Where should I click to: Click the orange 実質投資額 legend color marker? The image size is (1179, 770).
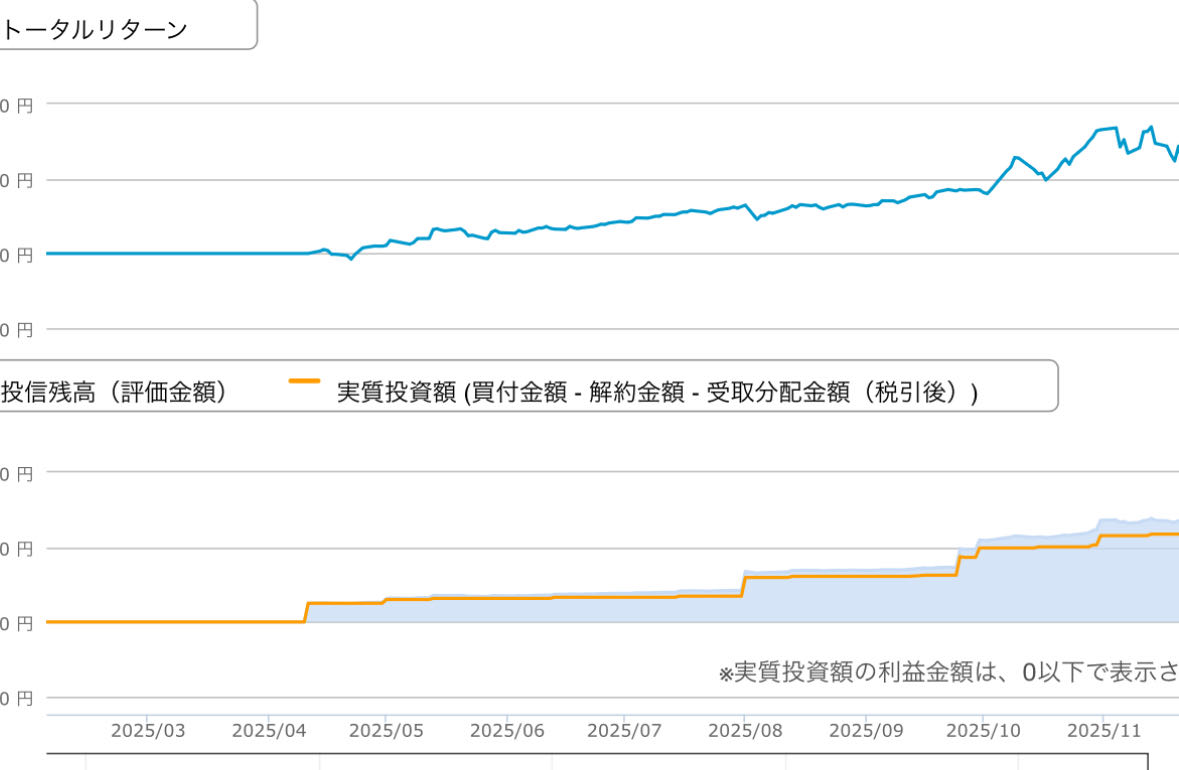coord(304,381)
